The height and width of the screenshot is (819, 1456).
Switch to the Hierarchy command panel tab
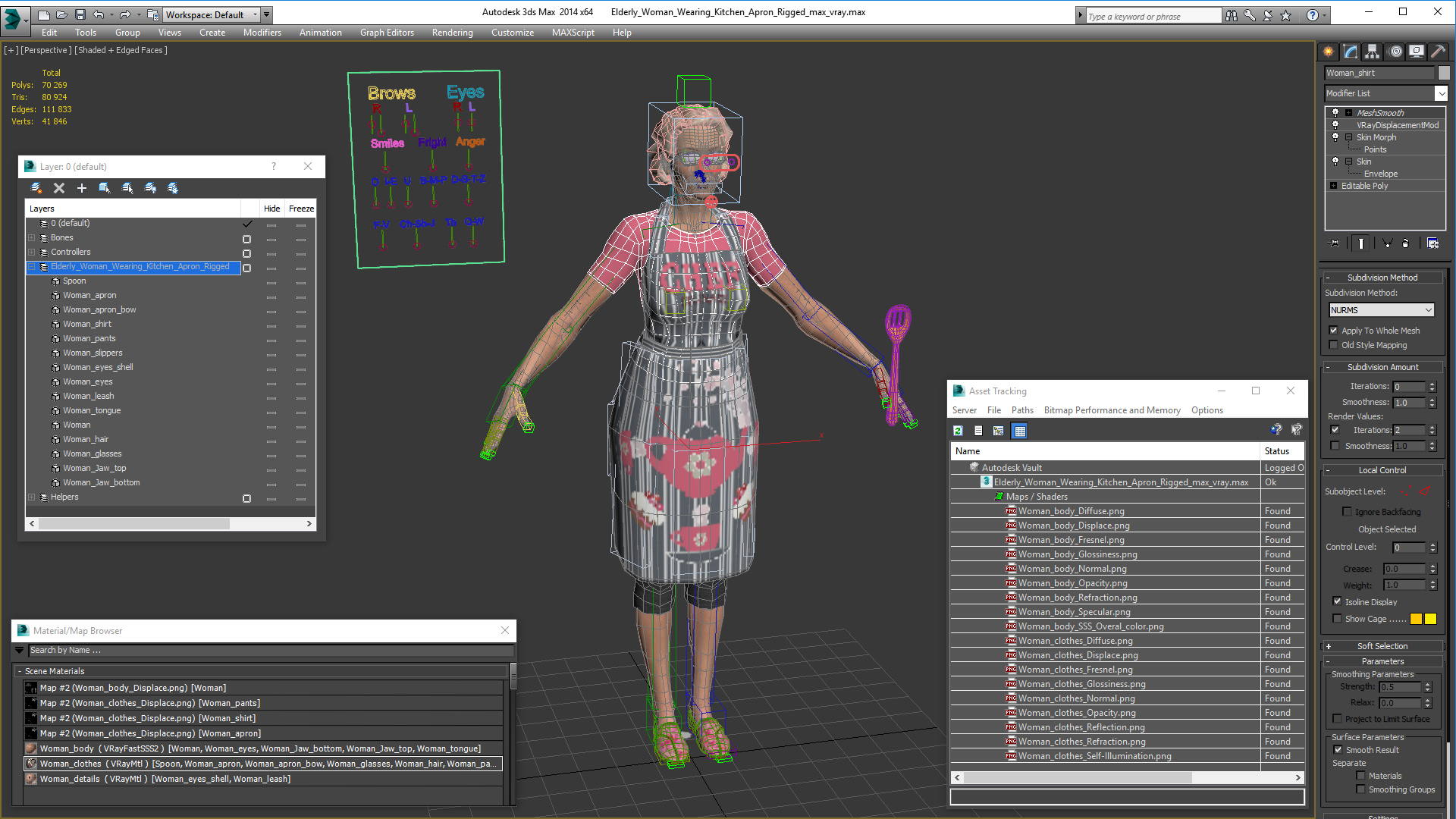[1373, 52]
